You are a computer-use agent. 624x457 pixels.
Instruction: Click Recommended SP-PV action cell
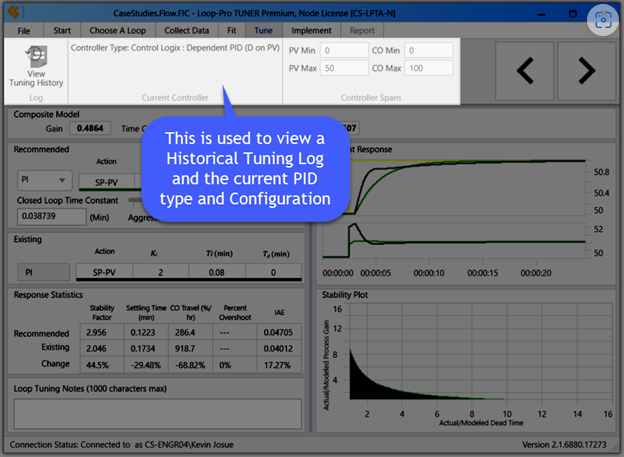point(107,182)
